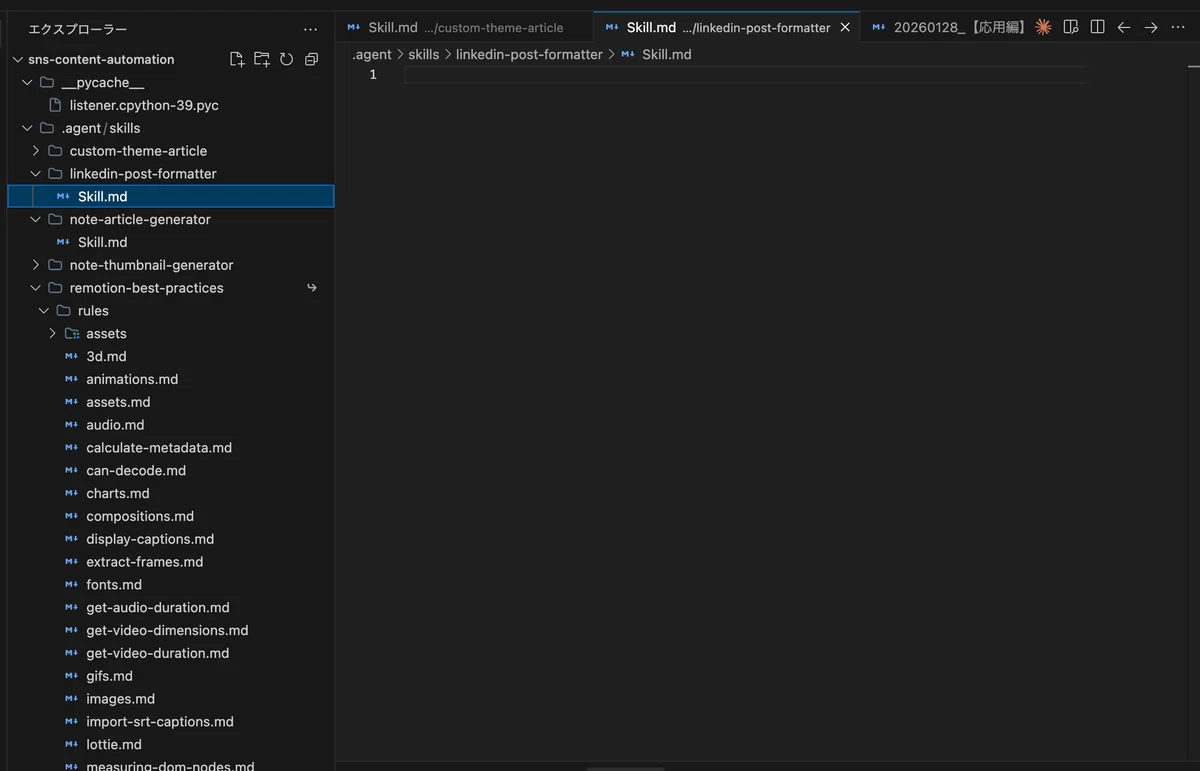The height and width of the screenshot is (771, 1200).
Task: Open audio.md in rules
Action: coord(115,425)
